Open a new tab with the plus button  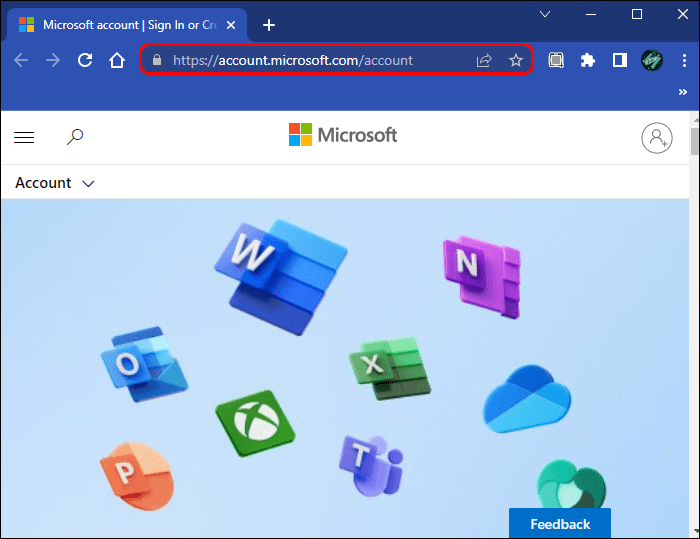pyautogui.click(x=269, y=25)
